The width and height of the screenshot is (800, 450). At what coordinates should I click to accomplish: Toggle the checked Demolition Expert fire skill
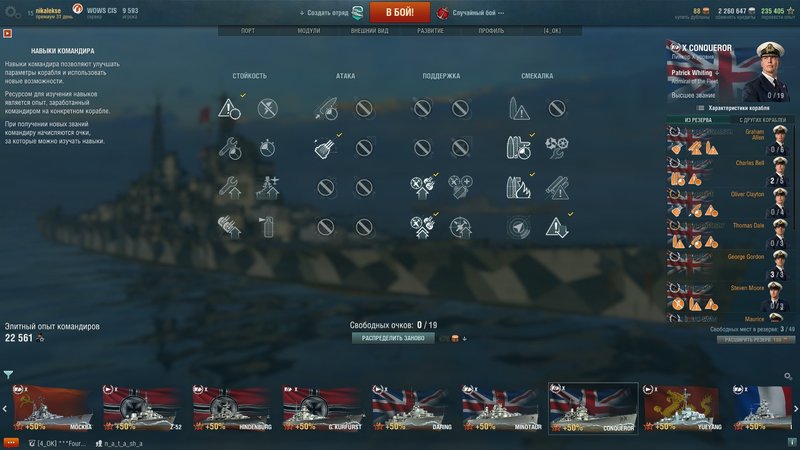(x=518, y=188)
